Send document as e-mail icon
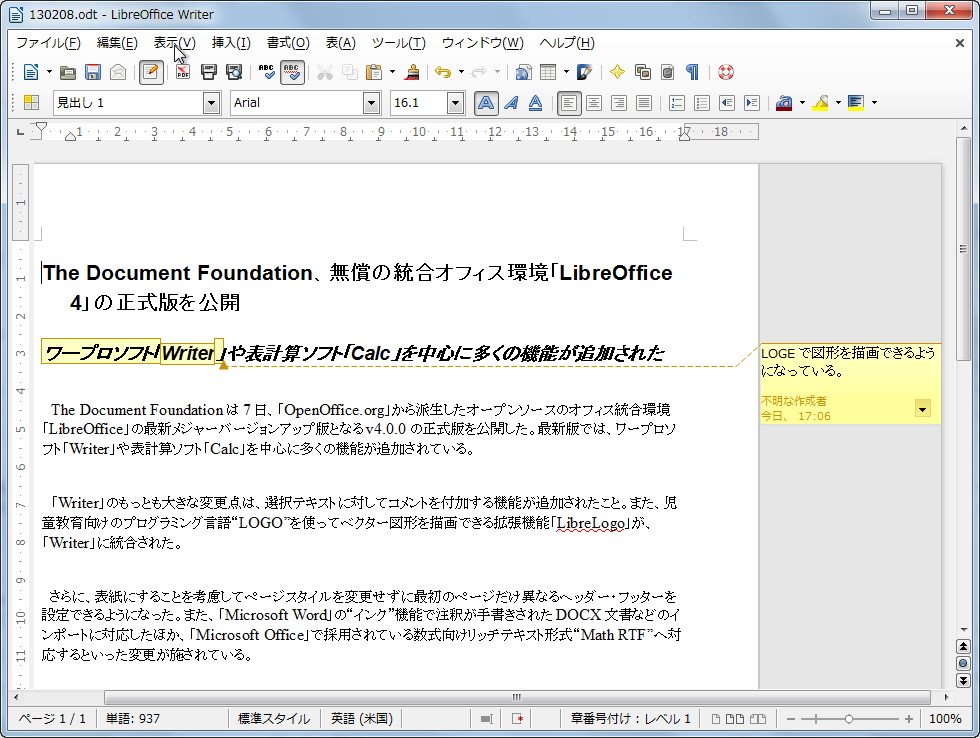The width and height of the screenshot is (980, 738). (118, 72)
